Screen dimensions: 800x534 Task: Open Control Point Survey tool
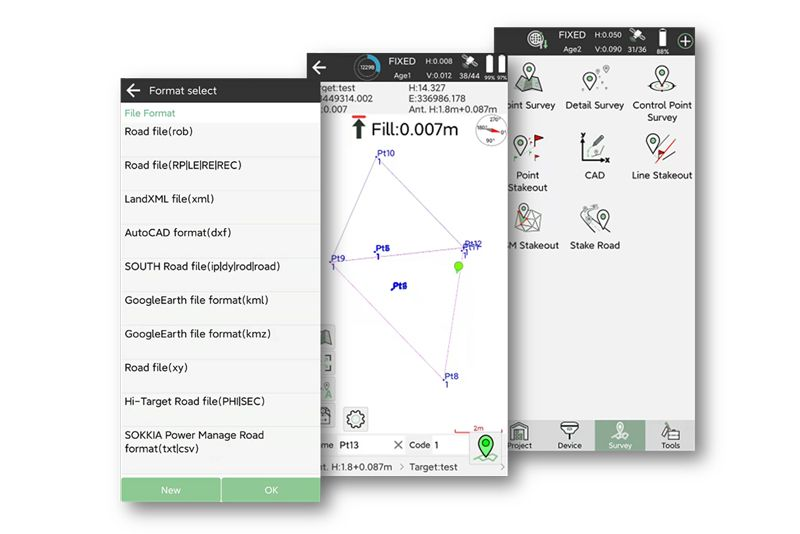pyautogui.click(x=662, y=93)
